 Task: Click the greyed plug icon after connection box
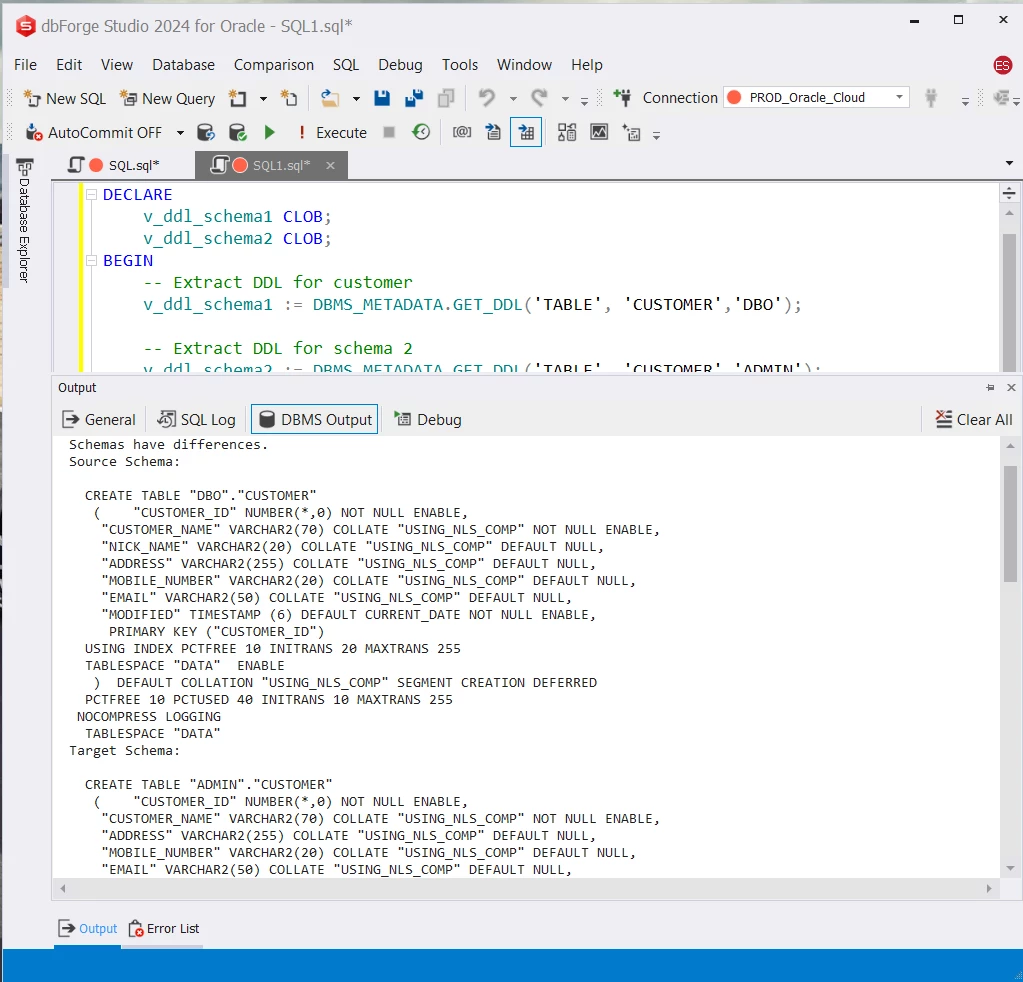click(x=931, y=99)
